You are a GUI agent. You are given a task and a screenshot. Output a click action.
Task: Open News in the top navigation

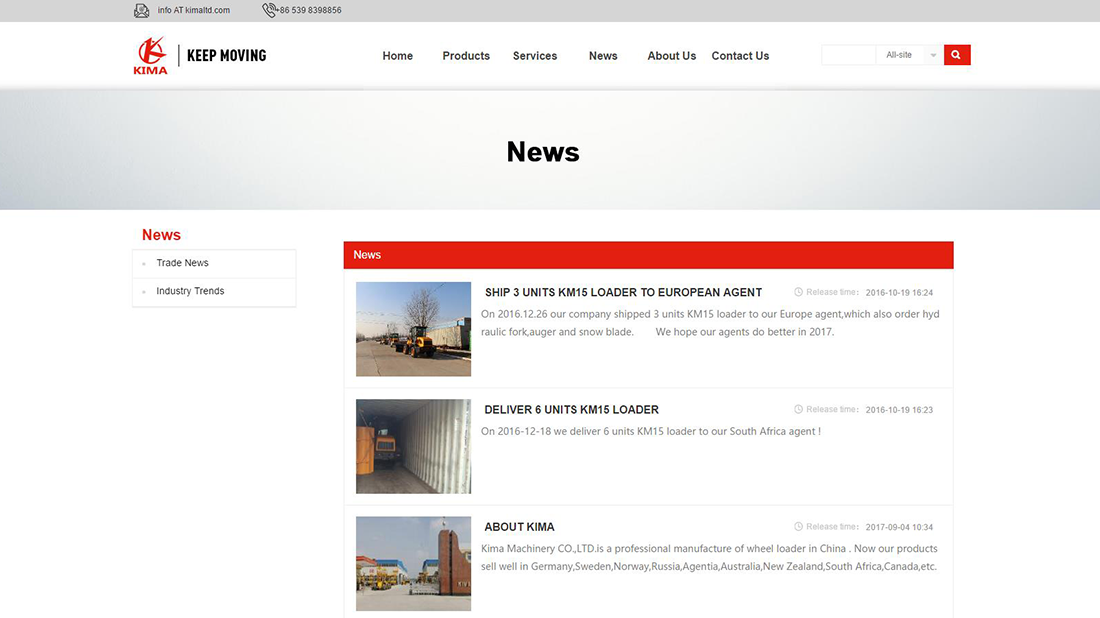click(603, 56)
